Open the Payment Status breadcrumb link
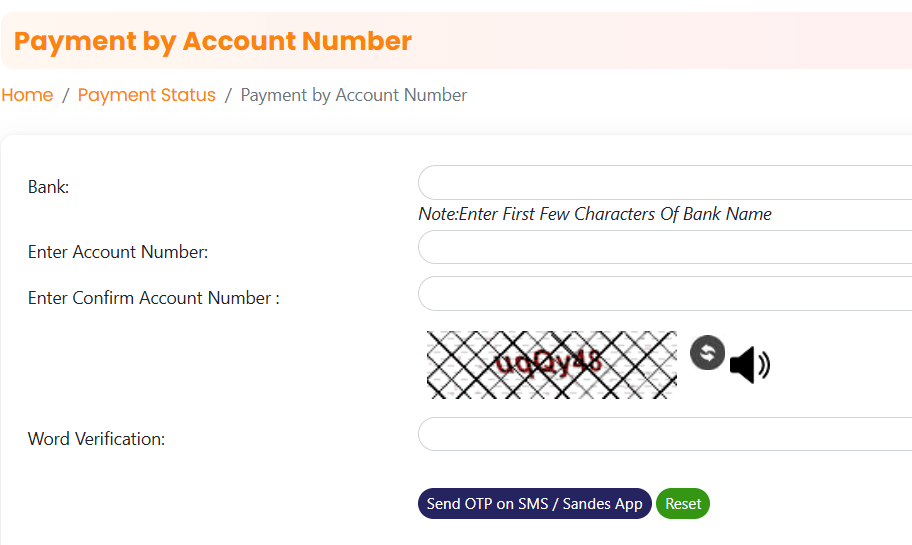Viewport: 912px width, 545px height. pos(147,95)
